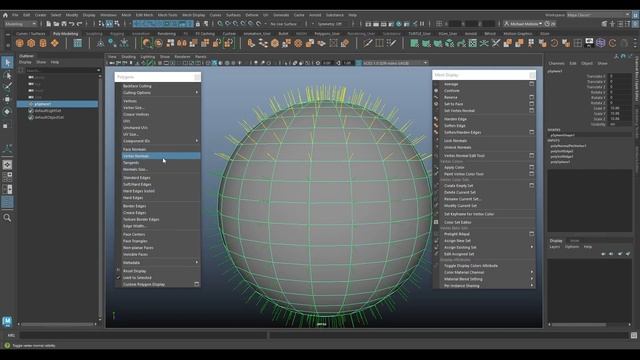Screen dimensions: 640x360
Task: Open the viewport Shading menu
Action: (129, 57)
